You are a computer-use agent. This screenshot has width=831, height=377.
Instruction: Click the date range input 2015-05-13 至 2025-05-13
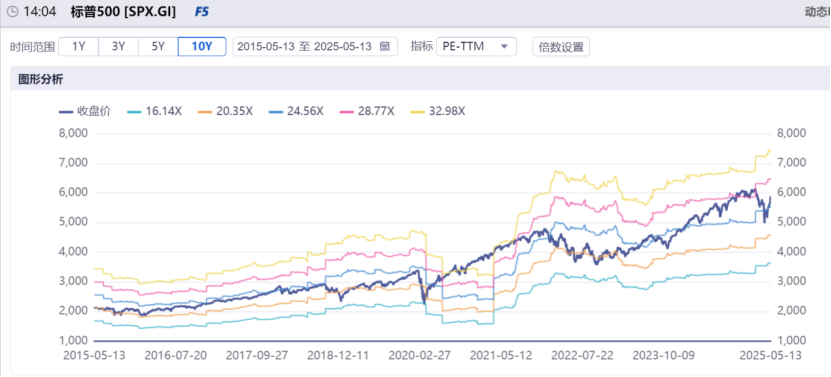tap(315, 46)
